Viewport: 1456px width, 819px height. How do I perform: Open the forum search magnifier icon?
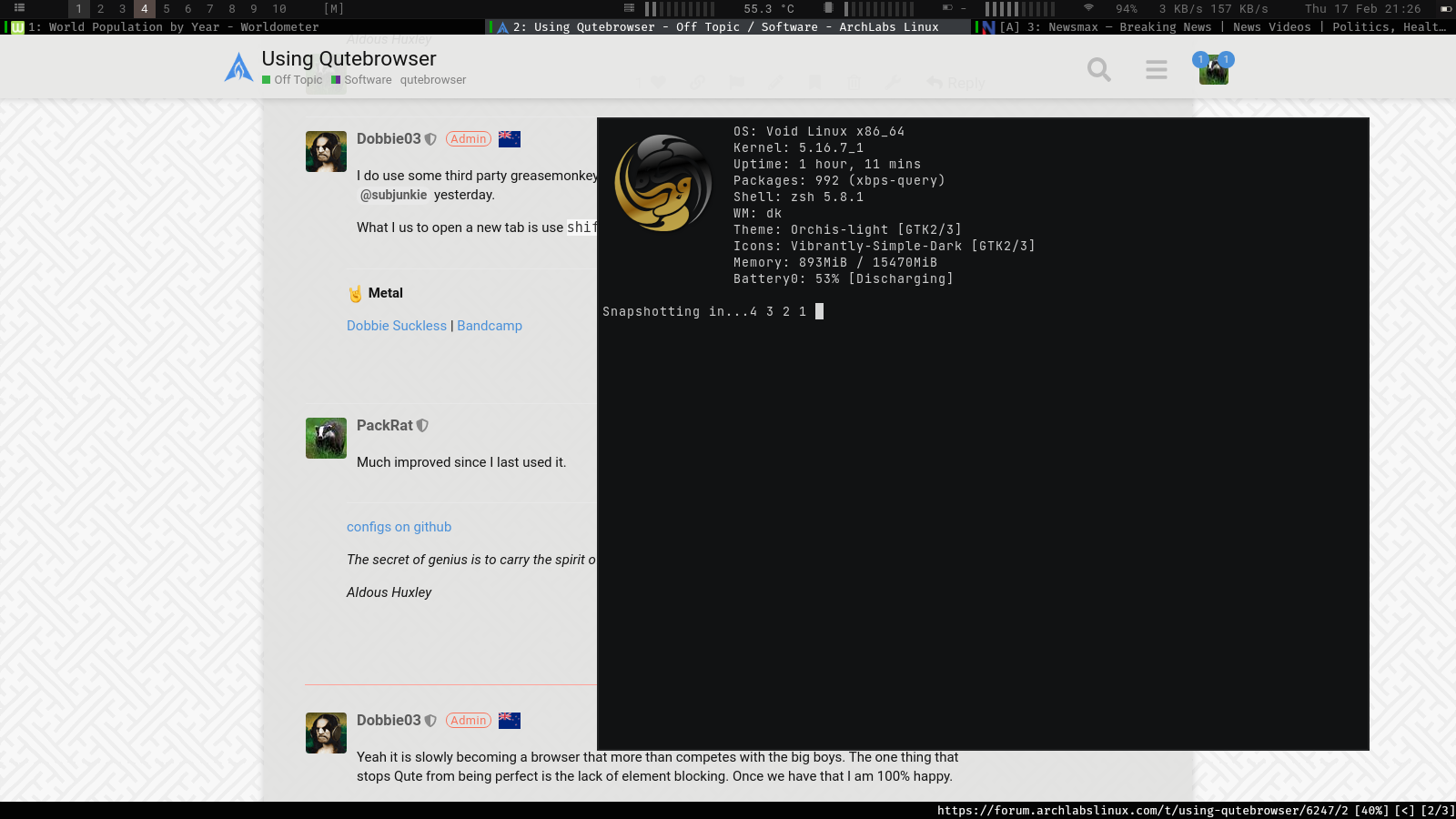coord(1099,69)
